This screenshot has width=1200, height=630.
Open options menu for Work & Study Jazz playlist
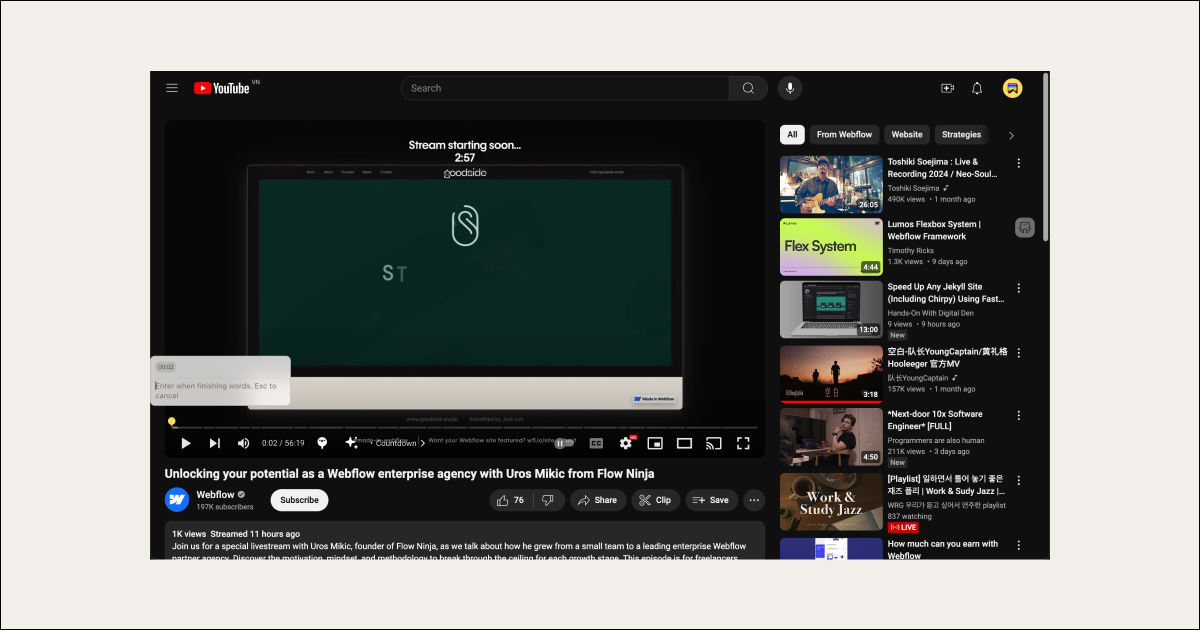(1019, 480)
